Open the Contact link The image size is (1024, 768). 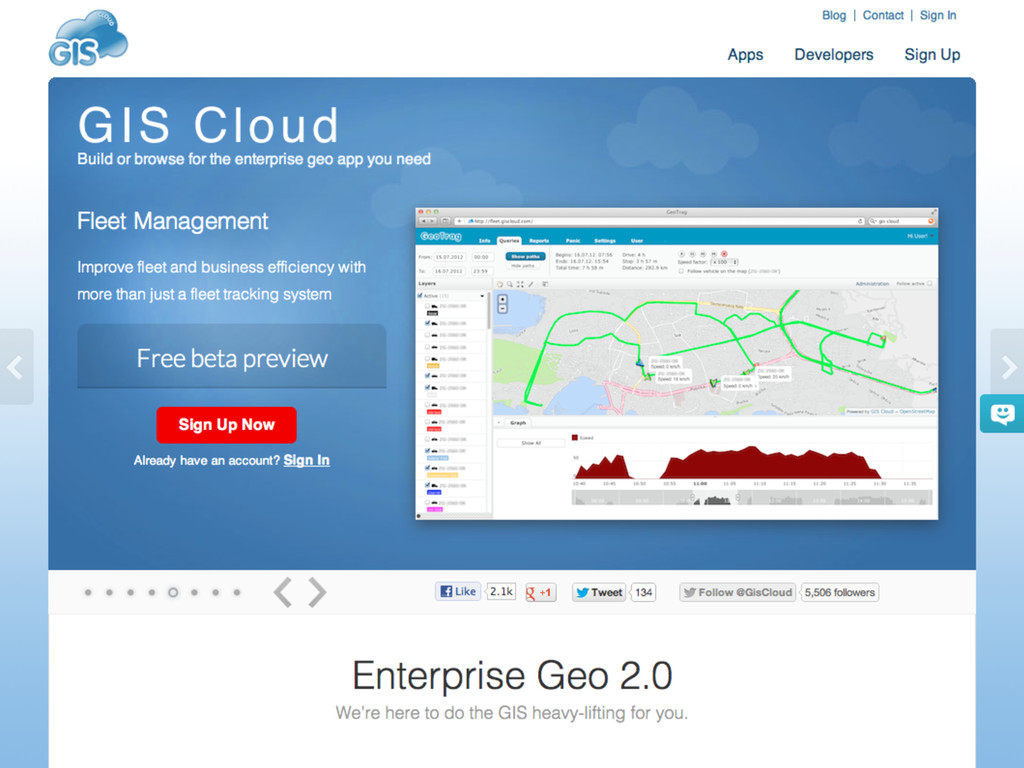coord(883,16)
